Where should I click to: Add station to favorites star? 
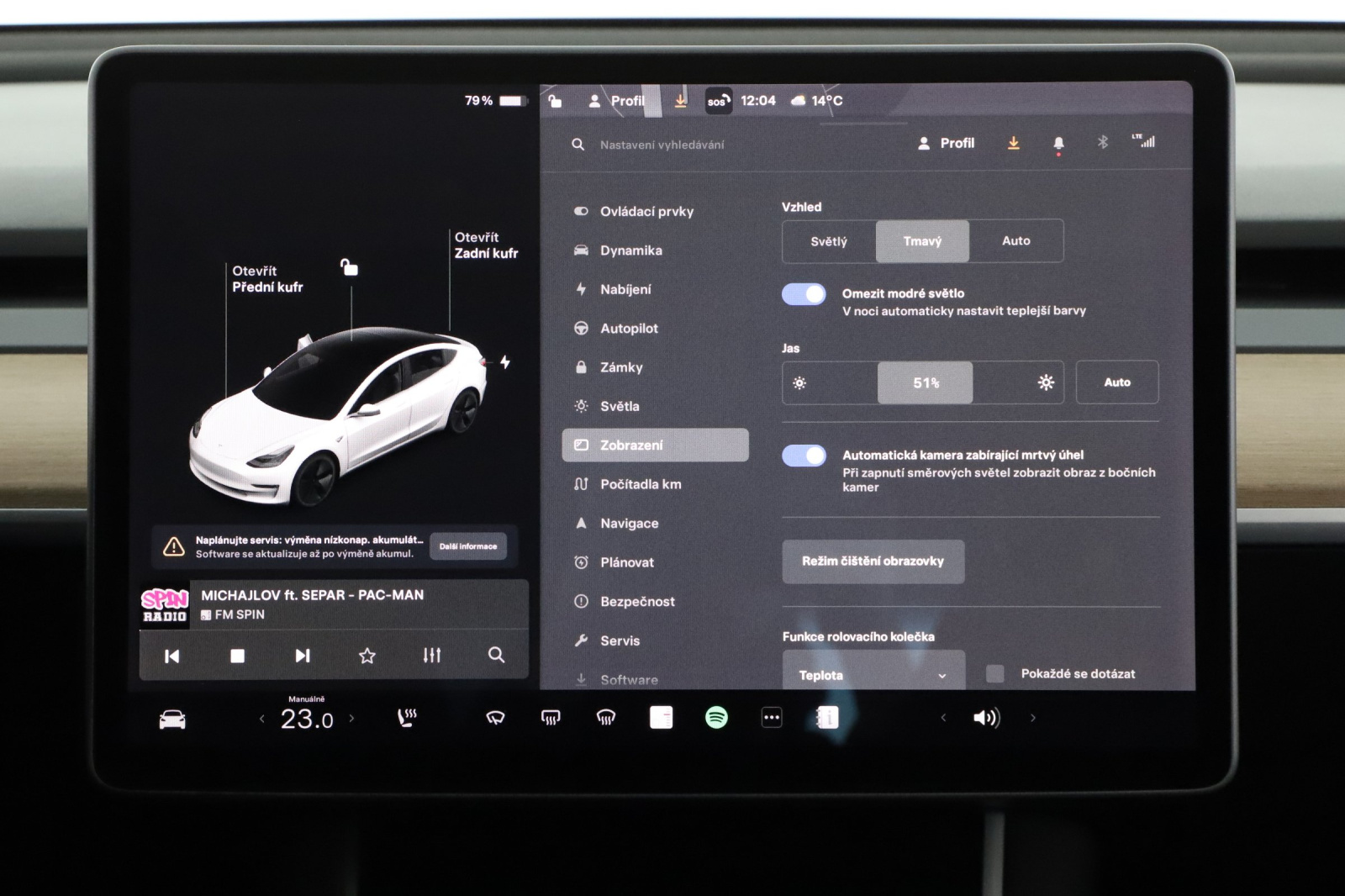tap(367, 656)
